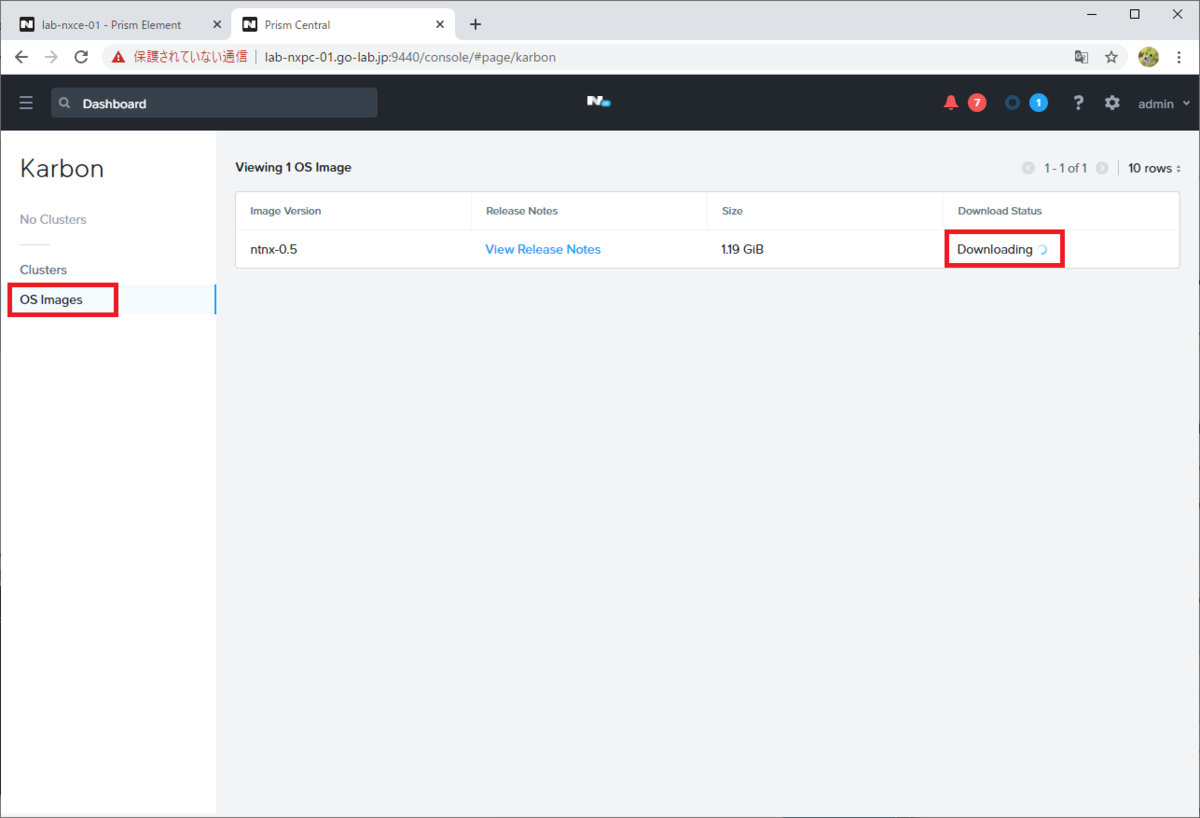Open the Chrome three-dot menu
Image resolution: width=1200 pixels, height=818 pixels.
[1179, 57]
